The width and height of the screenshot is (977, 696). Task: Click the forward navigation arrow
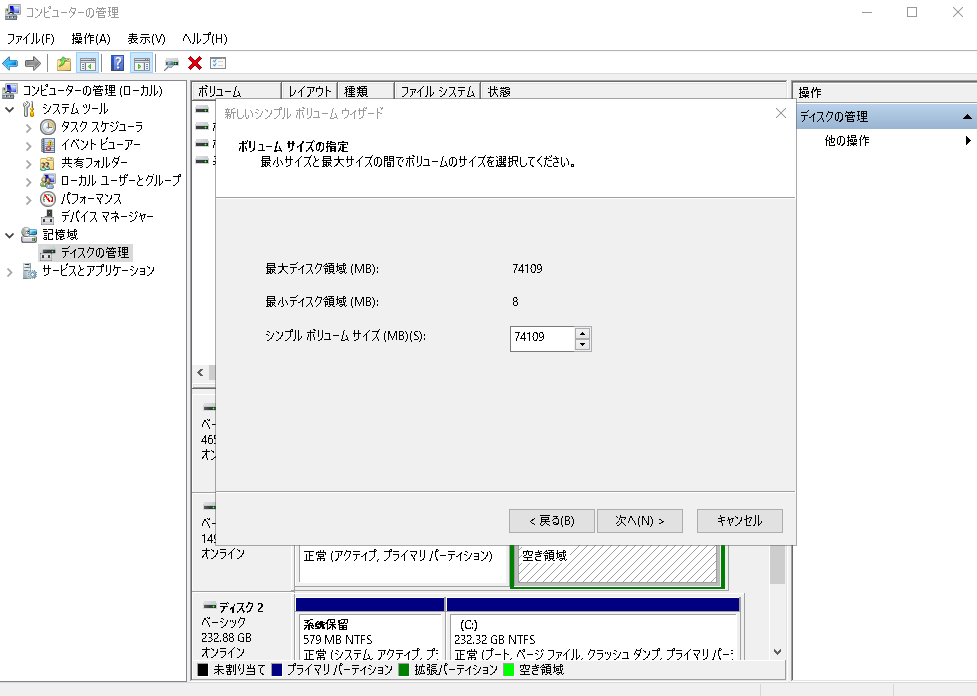32,63
